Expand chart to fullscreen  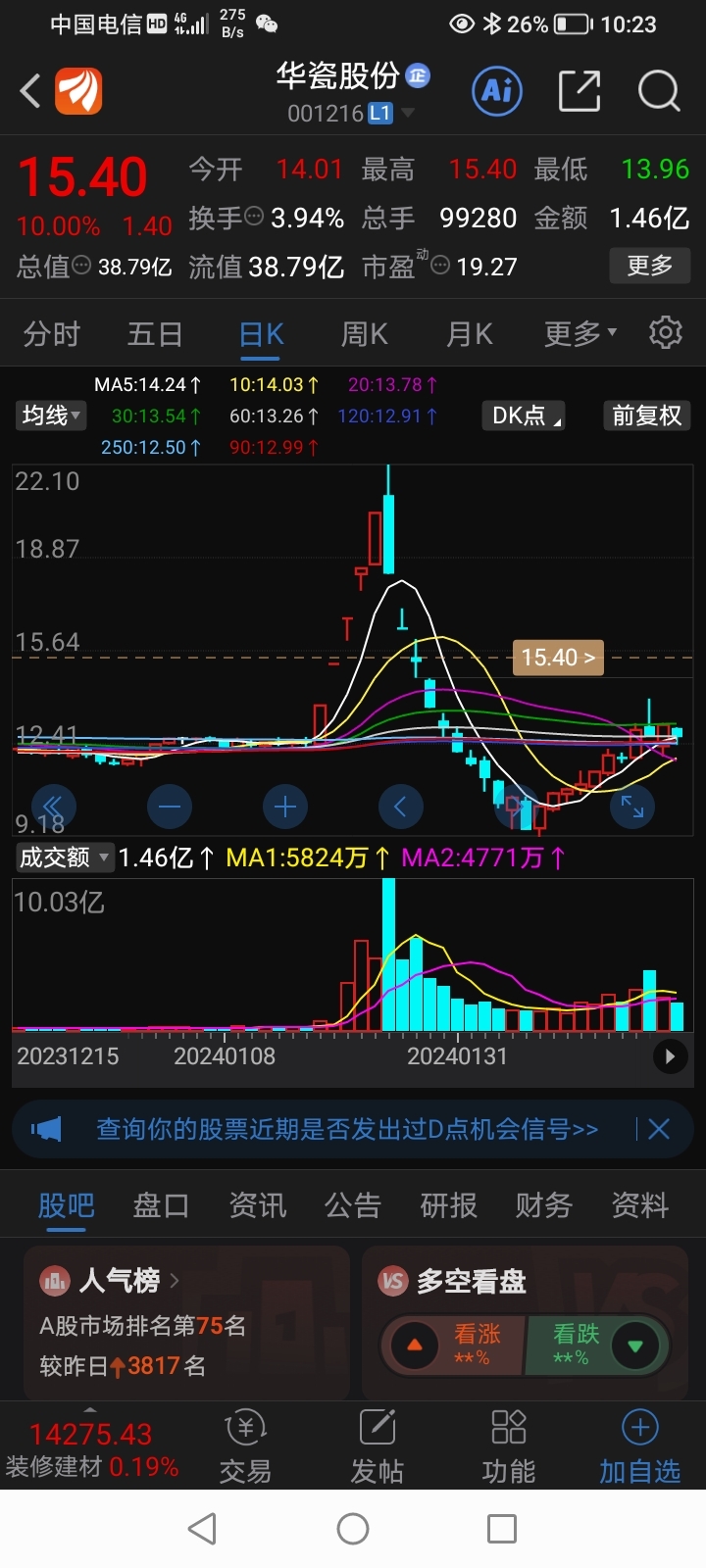[x=632, y=807]
